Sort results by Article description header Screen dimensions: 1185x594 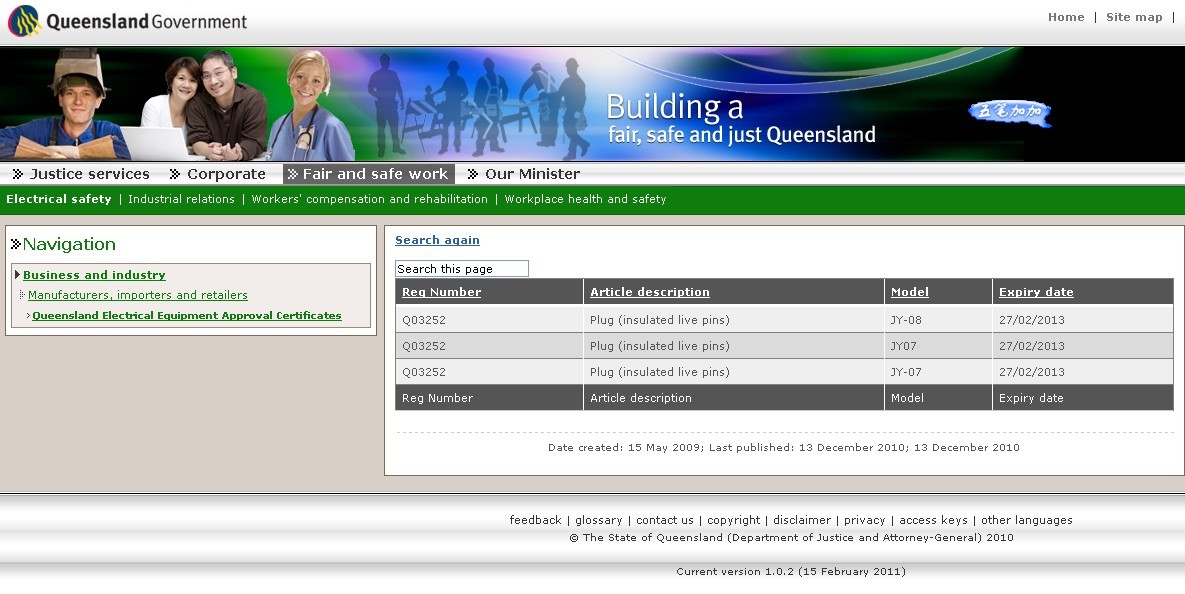pyautogui.click(x=649, y=292)
